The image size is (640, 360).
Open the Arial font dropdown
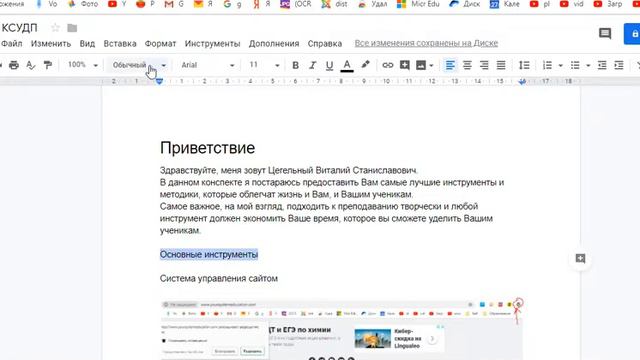(207, 65)
